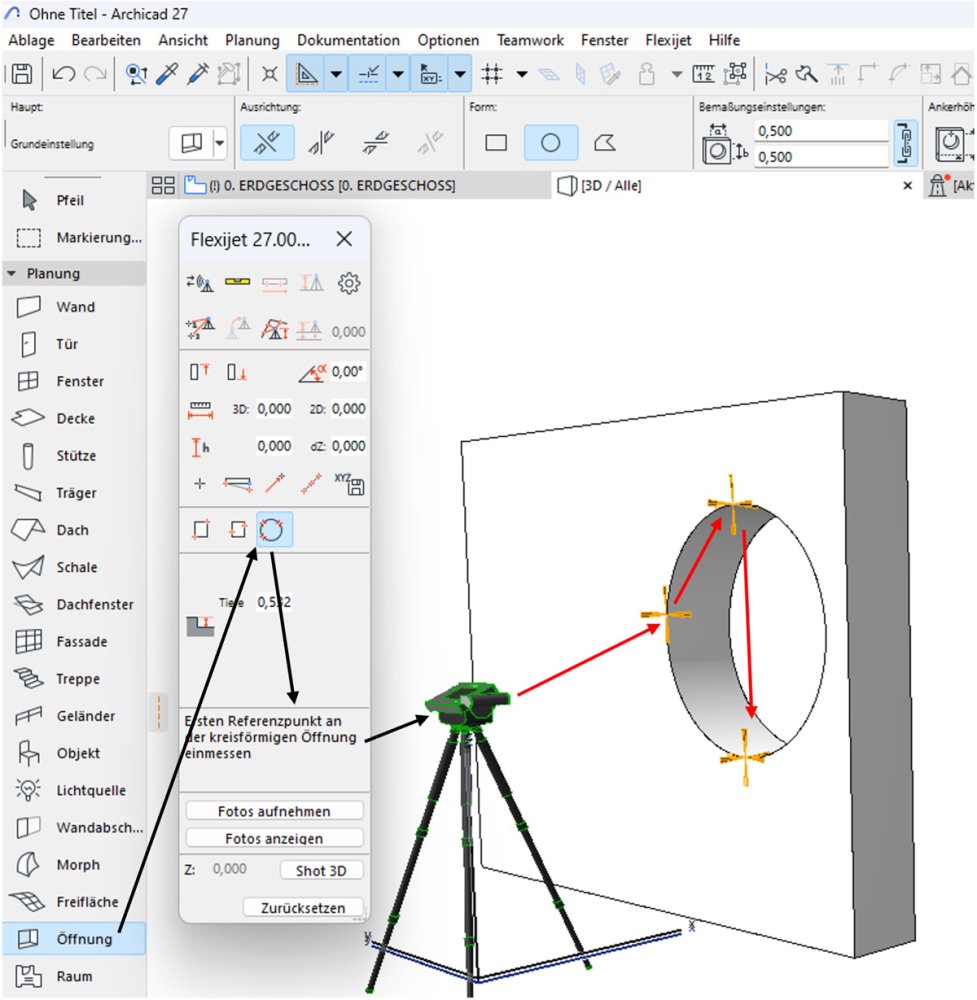Open the Dokumentation menu
The width and height of the screenshot is (977, 1000).
(x=348, y=40)
